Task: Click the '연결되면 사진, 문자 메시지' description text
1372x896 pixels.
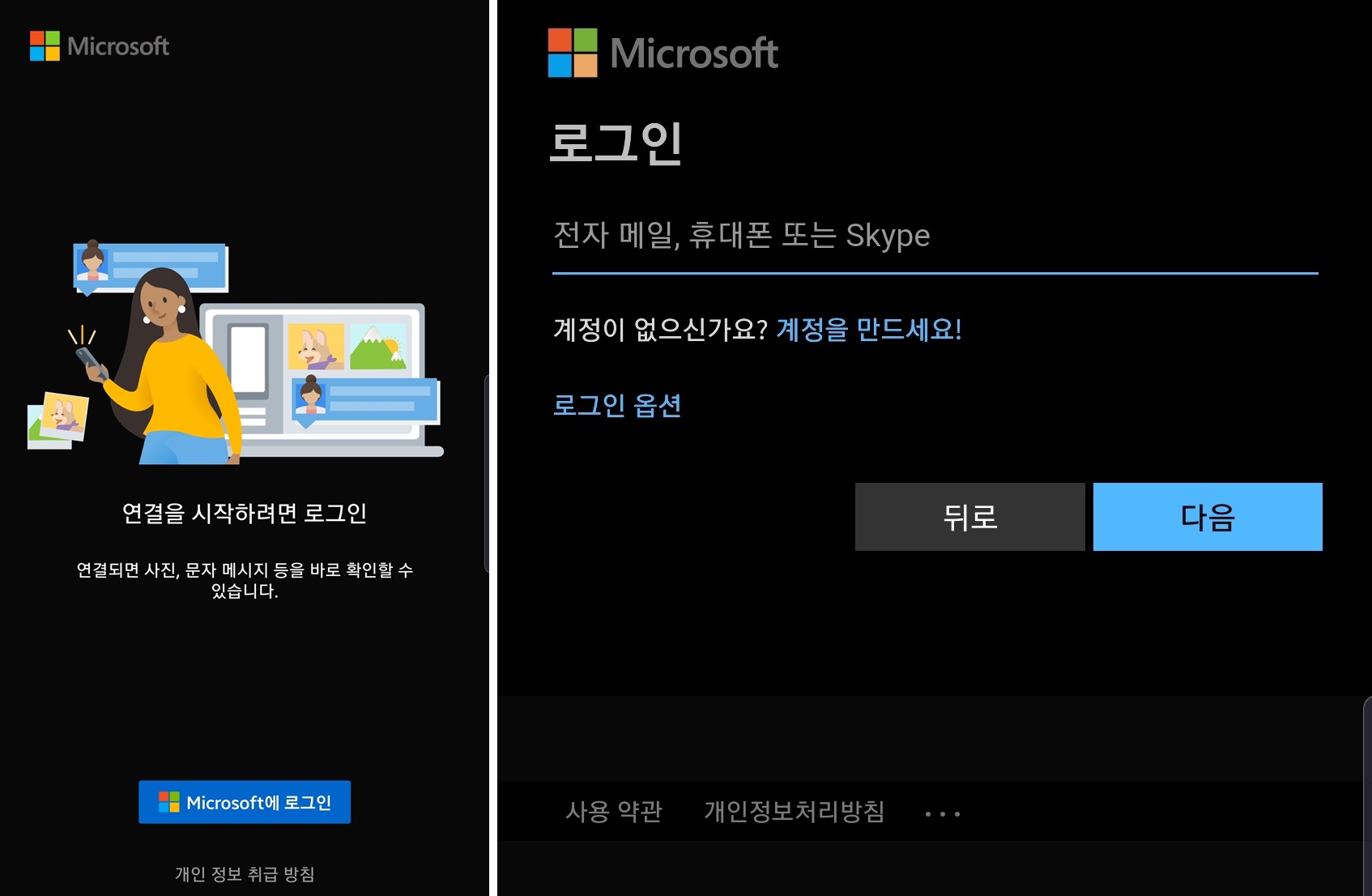Action: [245, 580]
